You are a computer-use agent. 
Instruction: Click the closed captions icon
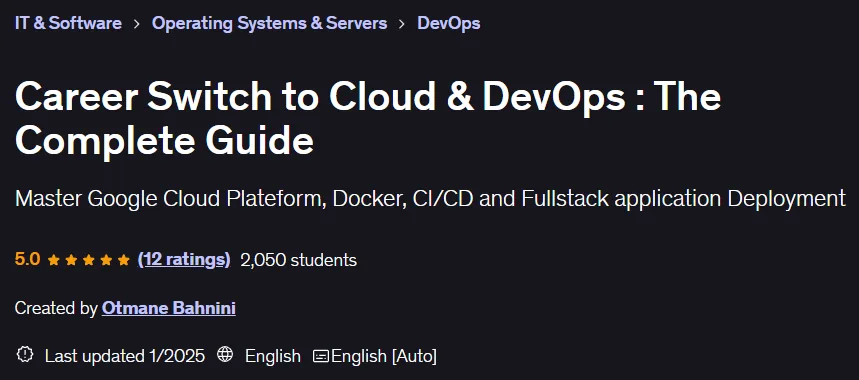[321, 356]
